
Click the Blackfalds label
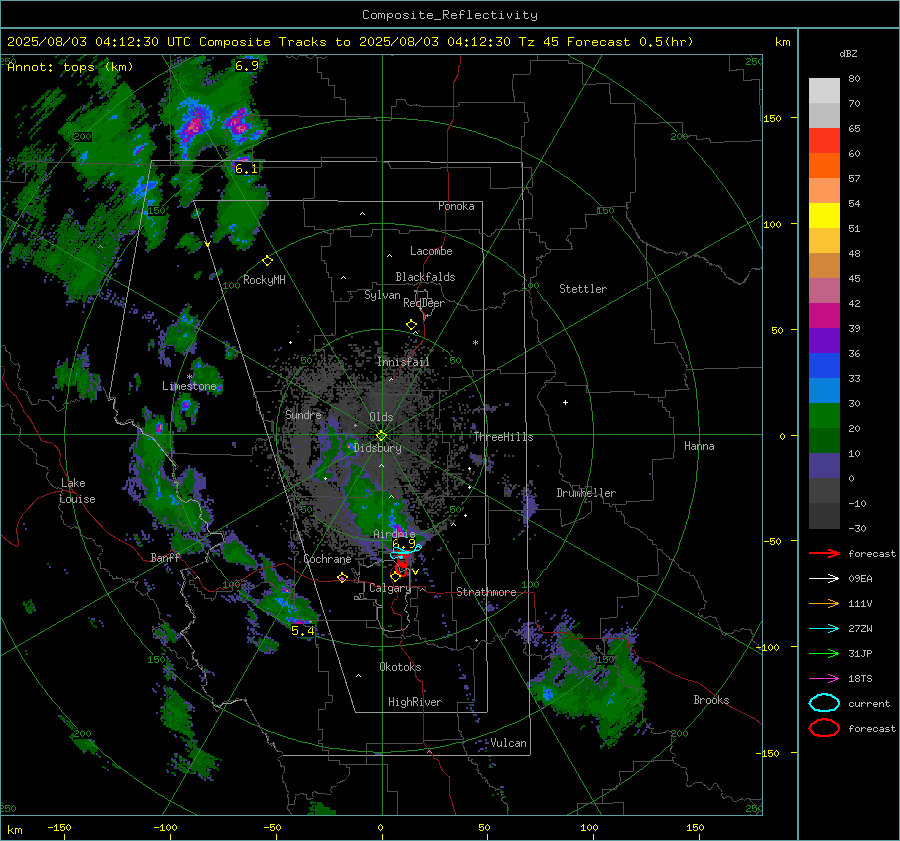pos(425,277)
